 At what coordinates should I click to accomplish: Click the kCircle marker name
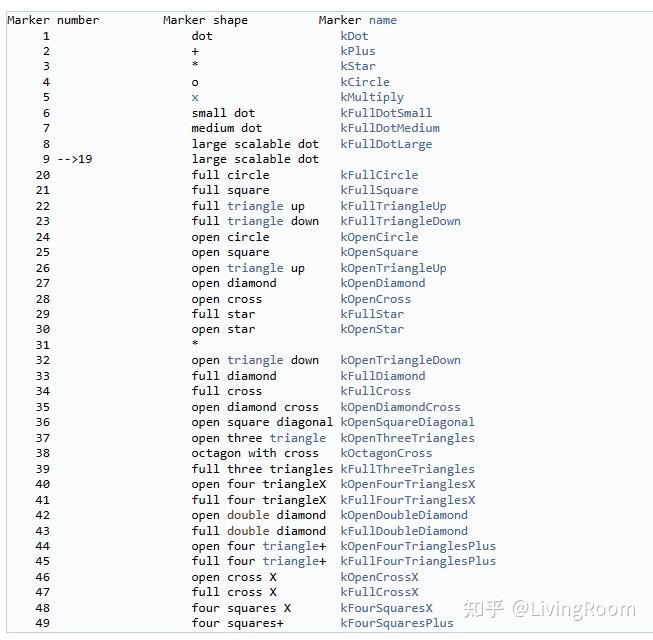click(x=365, y=82)
